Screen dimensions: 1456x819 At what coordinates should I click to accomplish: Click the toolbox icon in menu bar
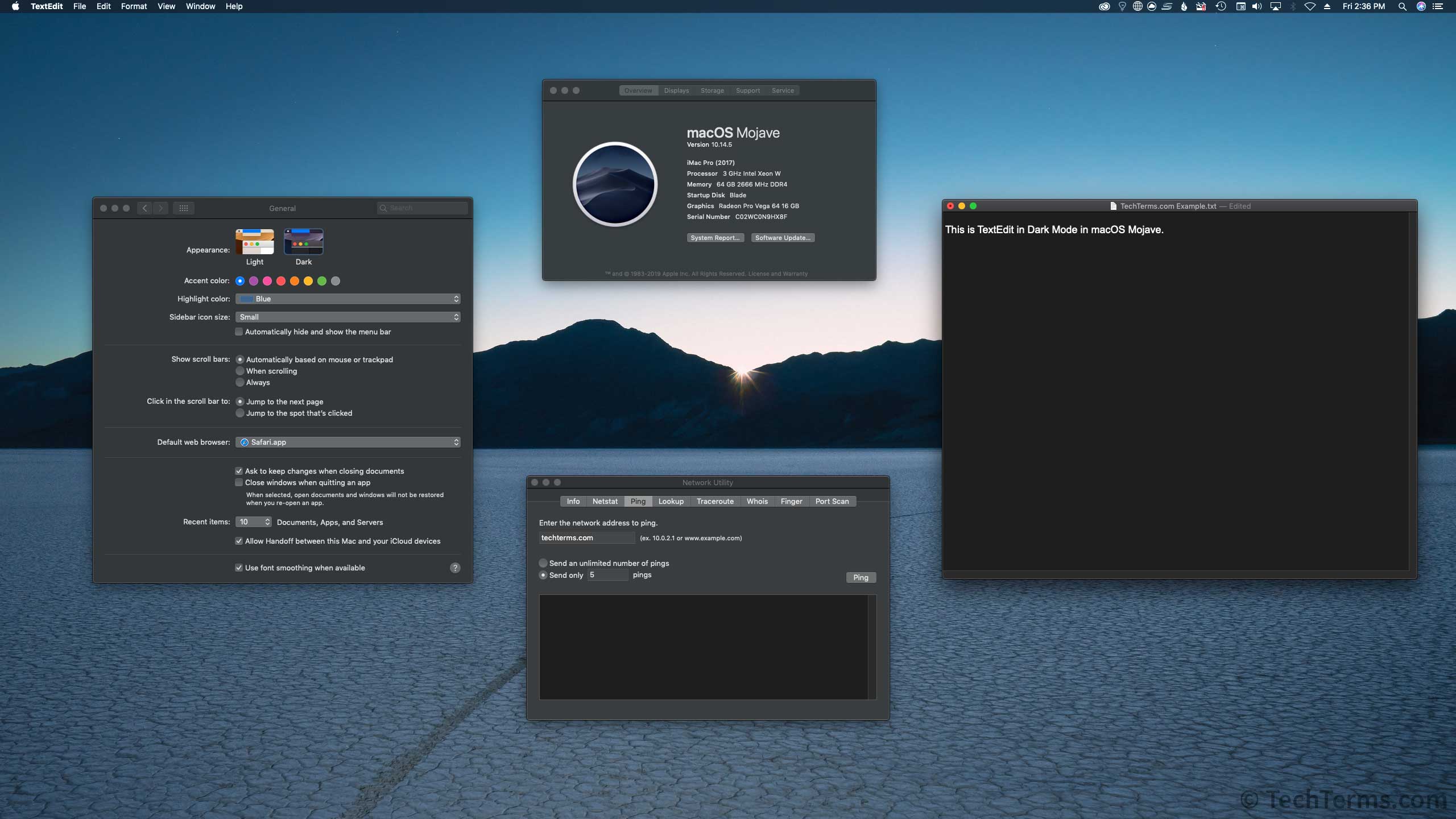coord(1201,6)
